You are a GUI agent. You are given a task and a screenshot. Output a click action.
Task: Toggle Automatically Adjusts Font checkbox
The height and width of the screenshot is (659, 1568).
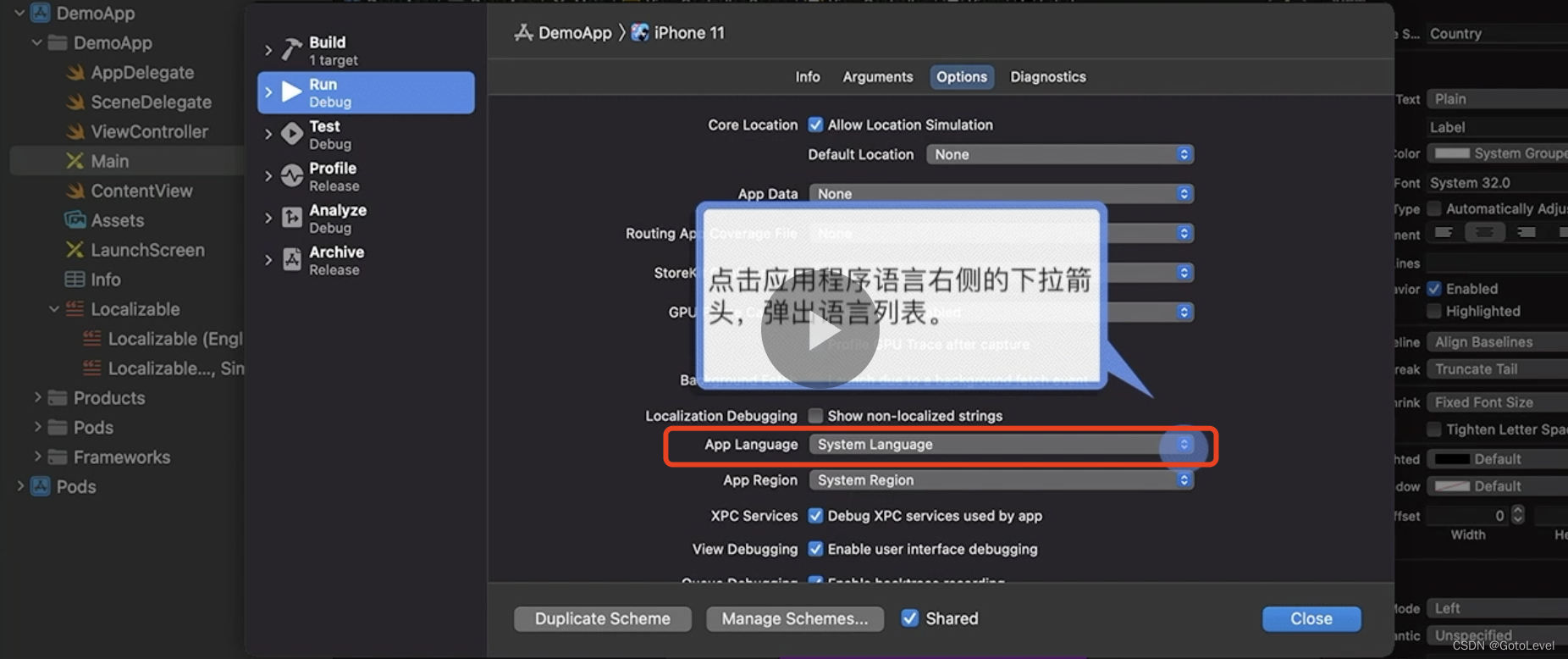1434,208
